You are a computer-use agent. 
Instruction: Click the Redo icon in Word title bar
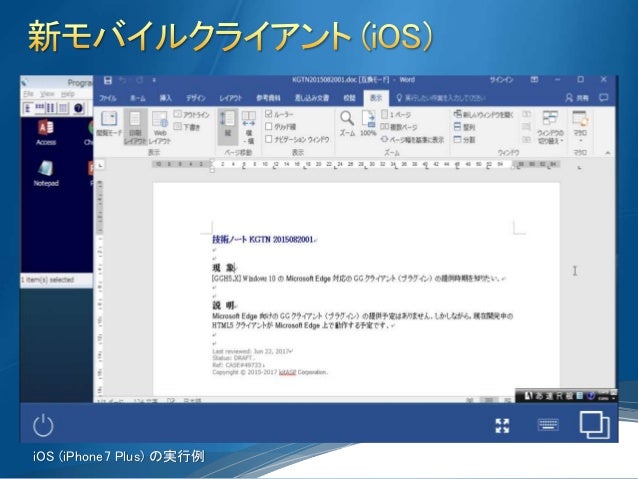coord(140,81)
